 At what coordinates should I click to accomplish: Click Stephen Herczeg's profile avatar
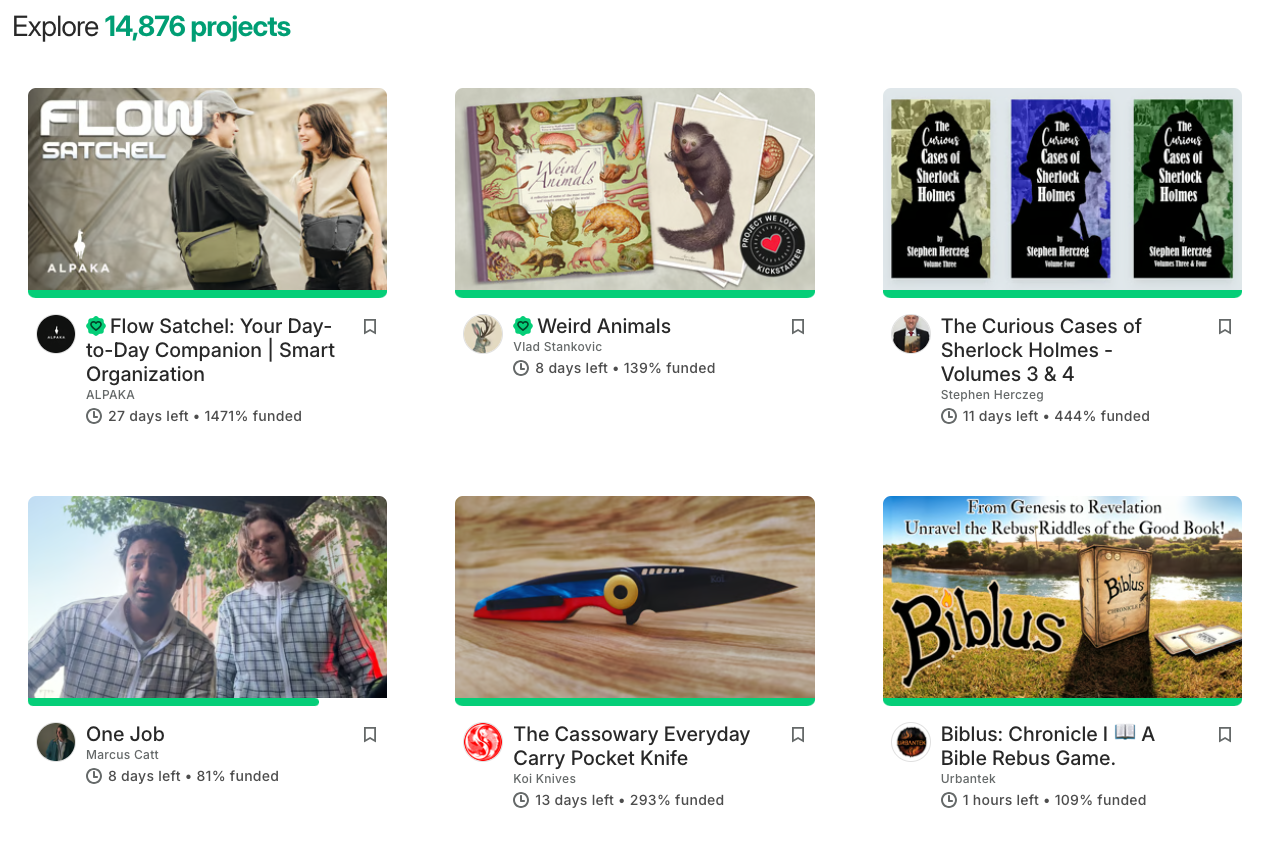coord(910,333)
